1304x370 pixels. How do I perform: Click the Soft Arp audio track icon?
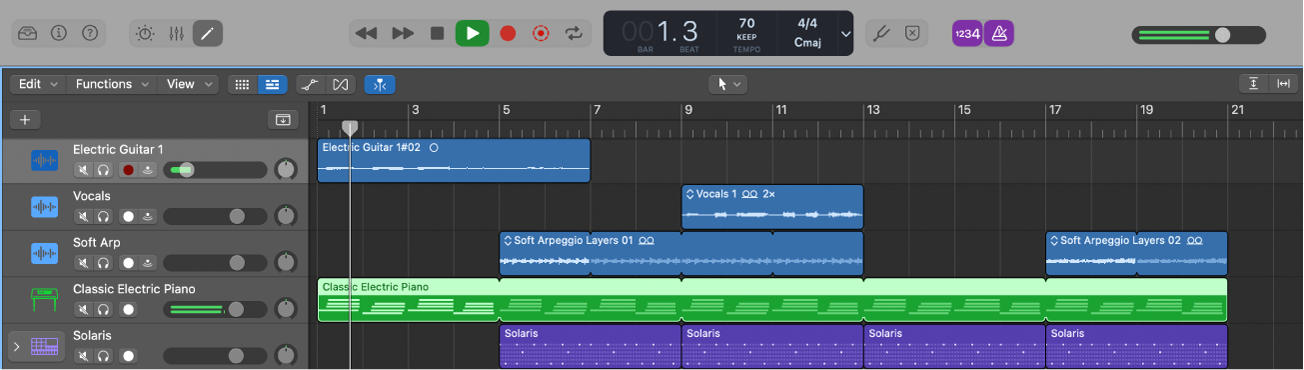[x=44, y=253]
